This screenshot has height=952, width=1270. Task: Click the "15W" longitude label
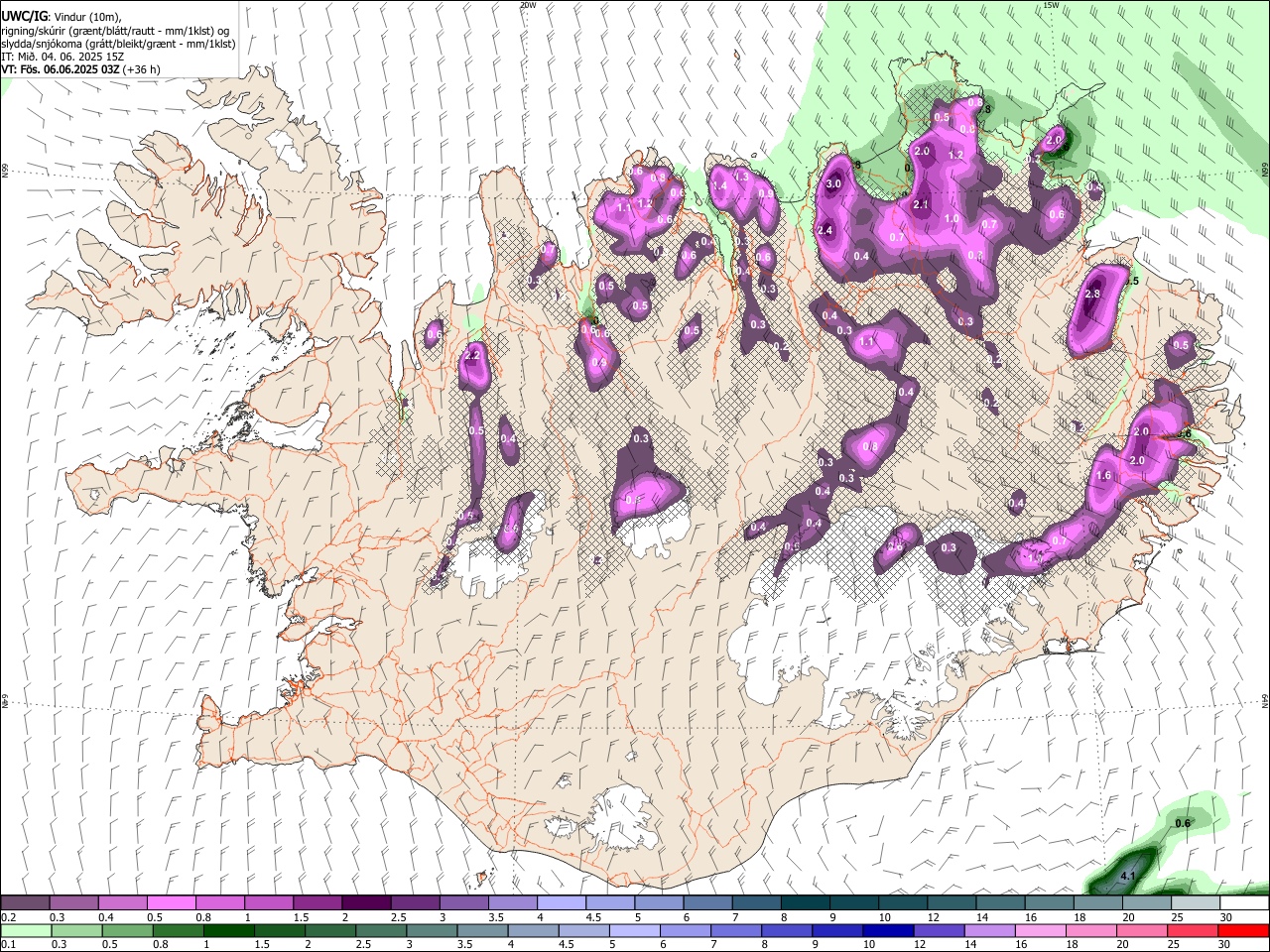click(1051, 5)
